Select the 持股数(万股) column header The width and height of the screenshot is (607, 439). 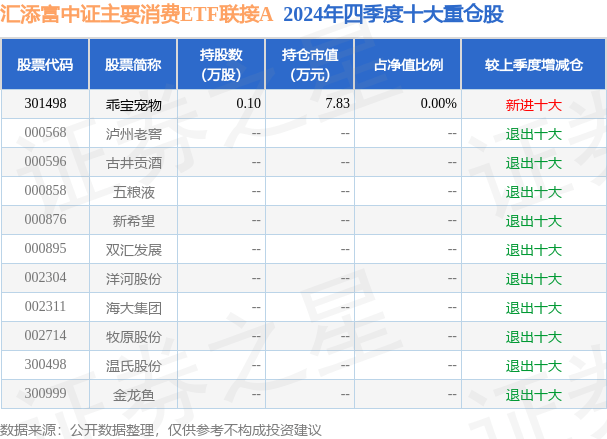[x=222, y=64]
